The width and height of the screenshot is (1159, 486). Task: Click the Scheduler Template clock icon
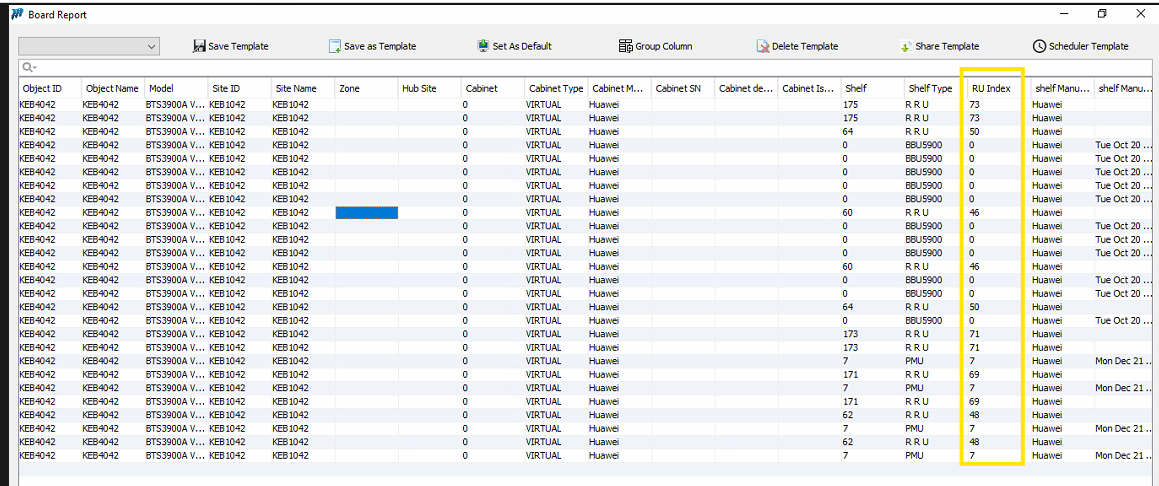(1039, 46)
